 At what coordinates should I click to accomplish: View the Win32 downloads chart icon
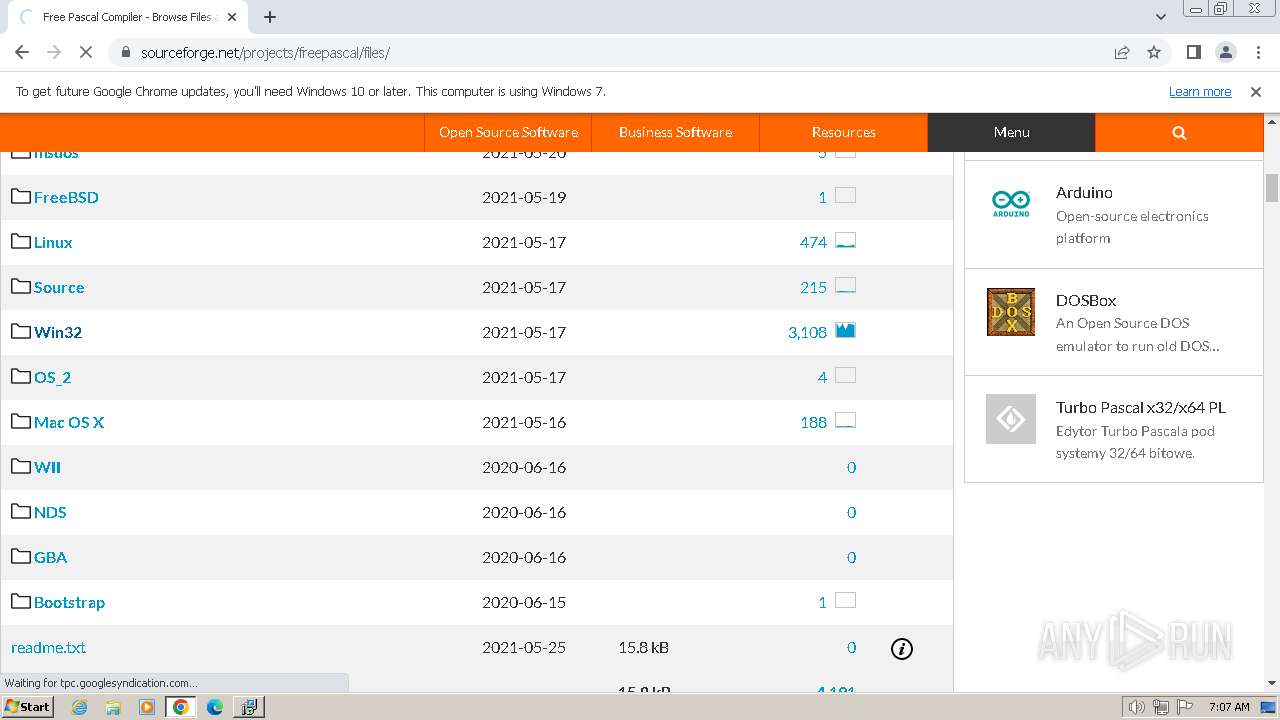click(845, 330)
